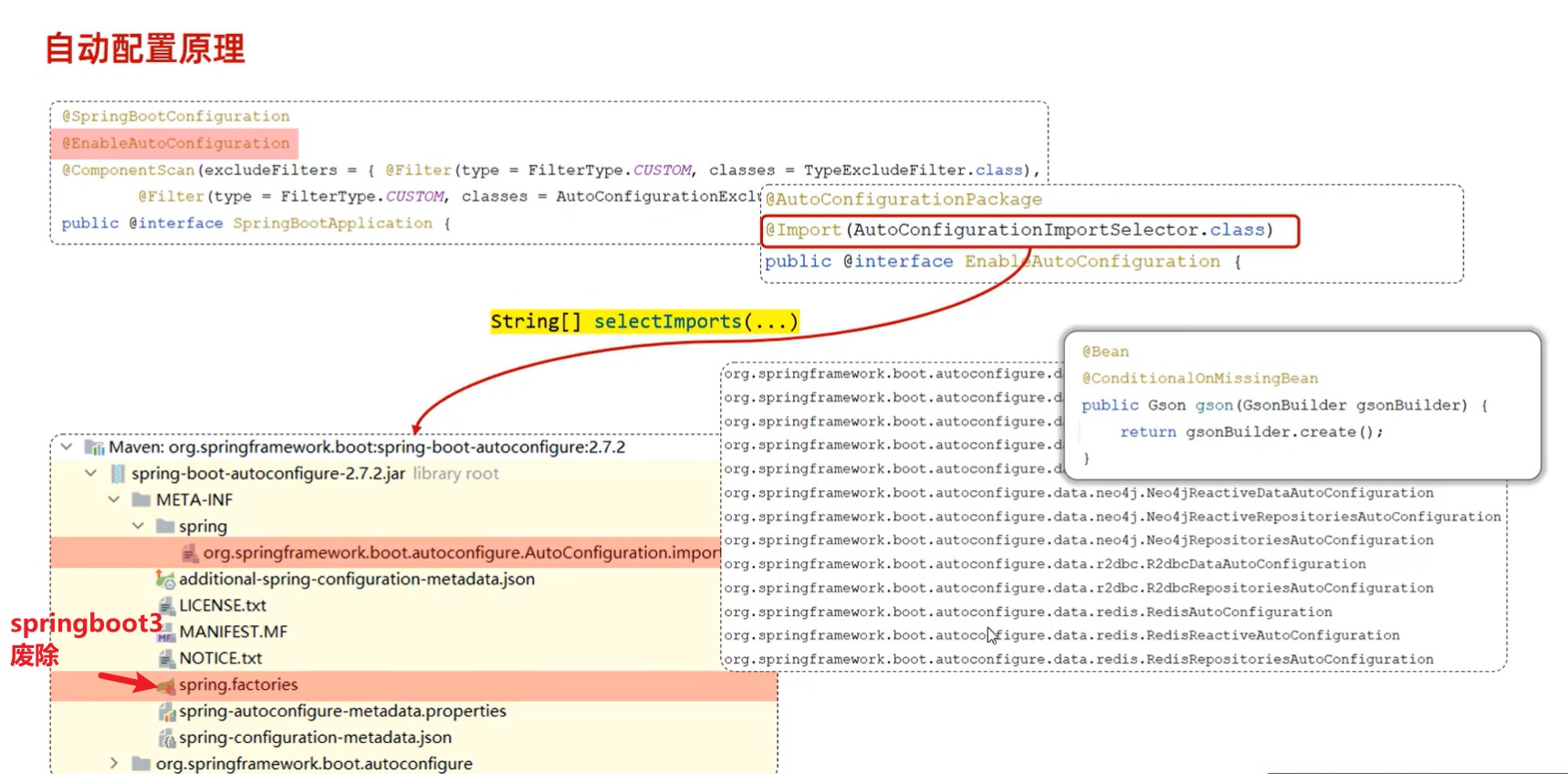Click the @AutoConfigurationPackage annotation

coord(904,199)
